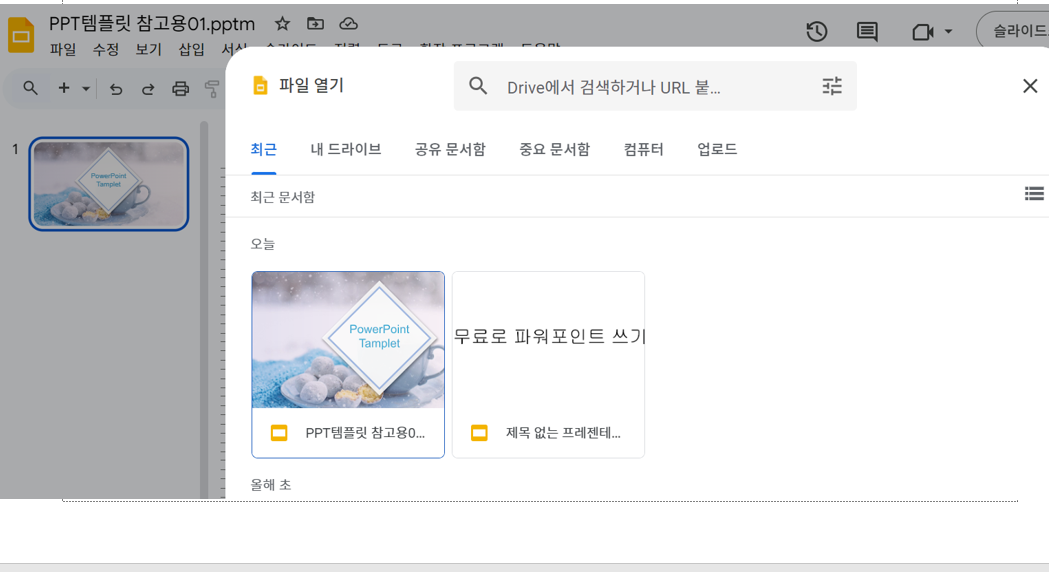1049x572 pixels.
Task: Click the document title PPT템플릿 참고용01.pptm
Action: (x=152, y=24)
